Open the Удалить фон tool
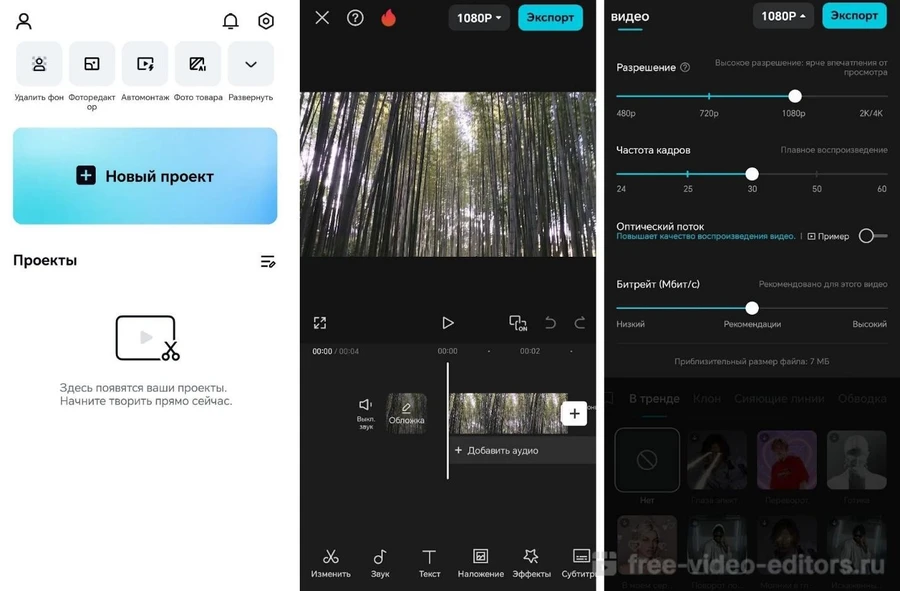 pos(39,65)
